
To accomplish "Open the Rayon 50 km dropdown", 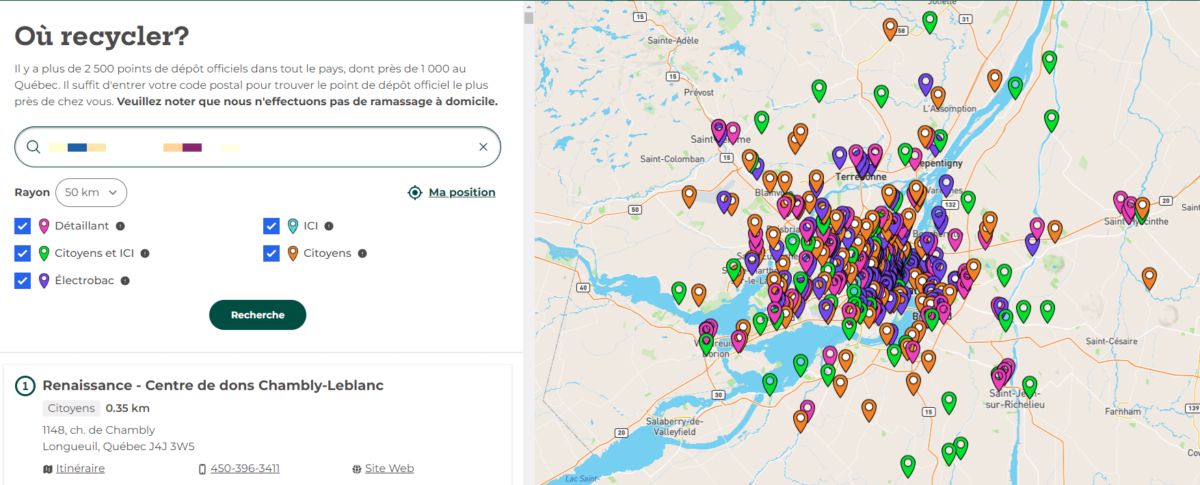I will tap(90, 192).
